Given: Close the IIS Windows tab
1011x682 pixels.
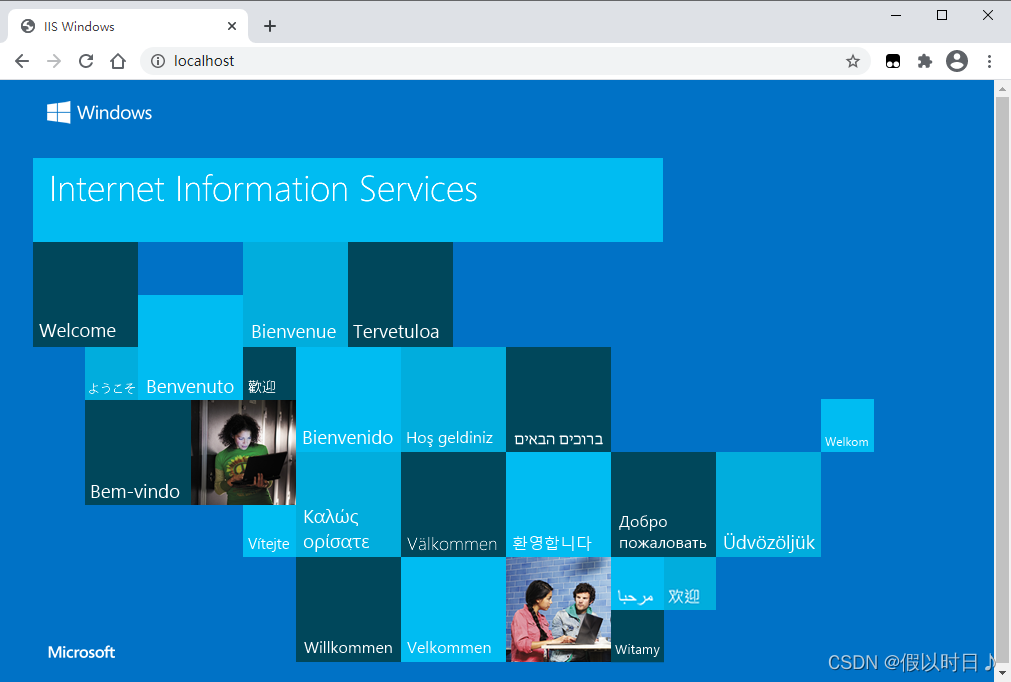Looking at the screenshot, I should click(232, 26).
